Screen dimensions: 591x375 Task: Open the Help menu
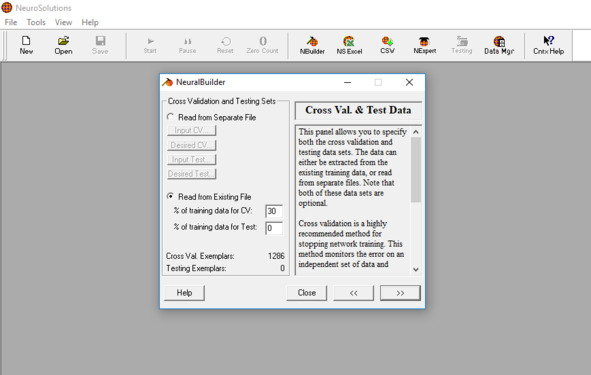(90, 22)
